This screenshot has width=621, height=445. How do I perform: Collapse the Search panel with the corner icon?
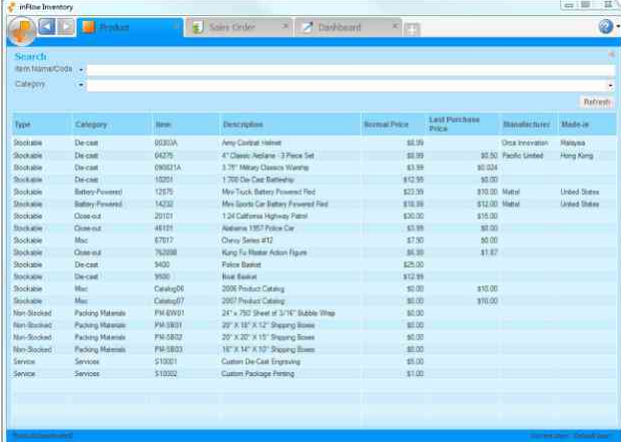(x=611, y=54)
